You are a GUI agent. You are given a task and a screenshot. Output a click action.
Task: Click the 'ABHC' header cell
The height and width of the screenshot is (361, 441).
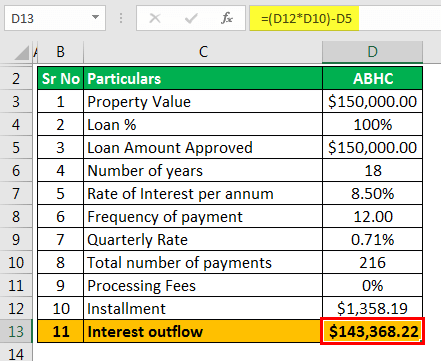[373, 78]
